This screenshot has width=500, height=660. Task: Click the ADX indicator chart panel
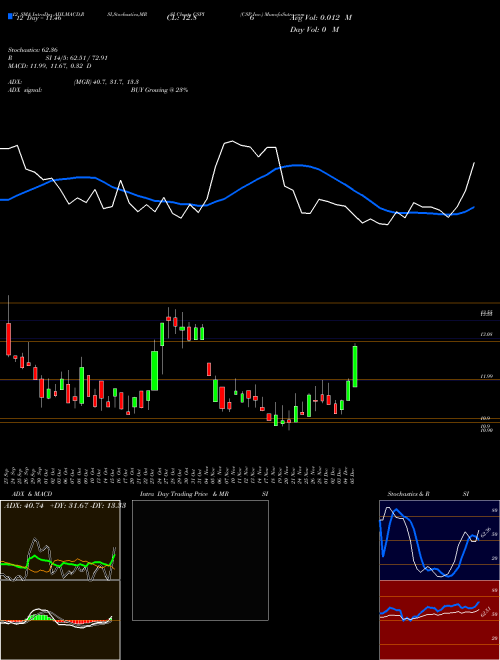click(x=60, y=540)
